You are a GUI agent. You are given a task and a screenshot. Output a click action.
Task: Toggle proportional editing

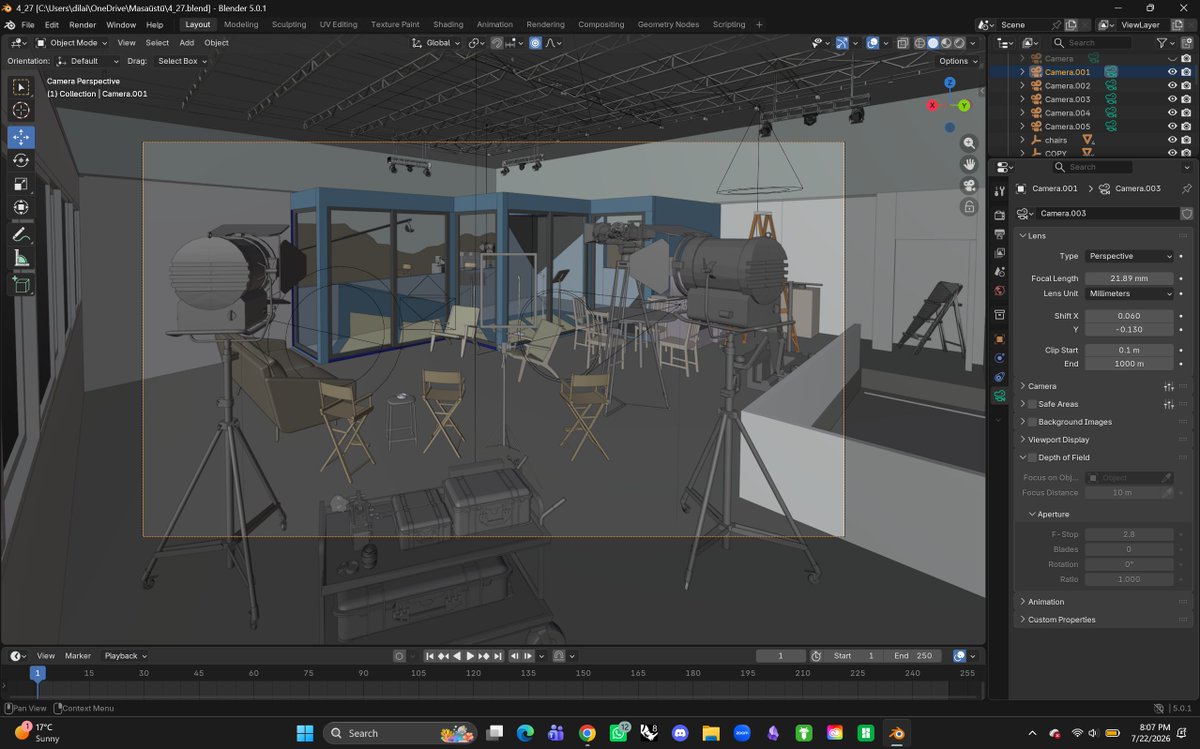[x=535, y=43]
